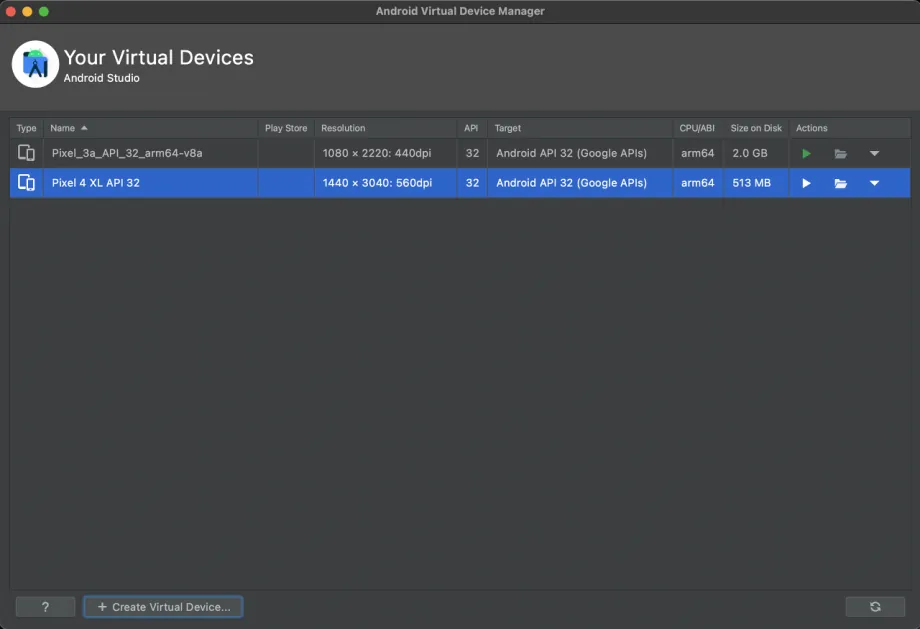Sort by the Resolution column header
This screenshot has width=920, height=629.
click(385, 128)
